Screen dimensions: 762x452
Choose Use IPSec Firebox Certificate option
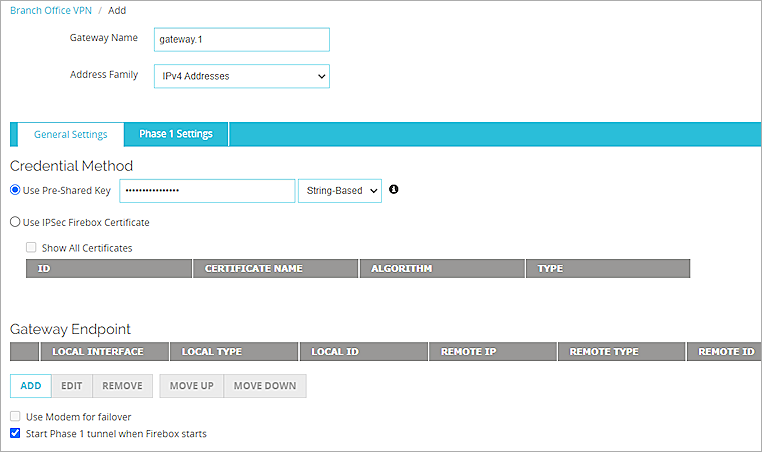click(15, 222)
